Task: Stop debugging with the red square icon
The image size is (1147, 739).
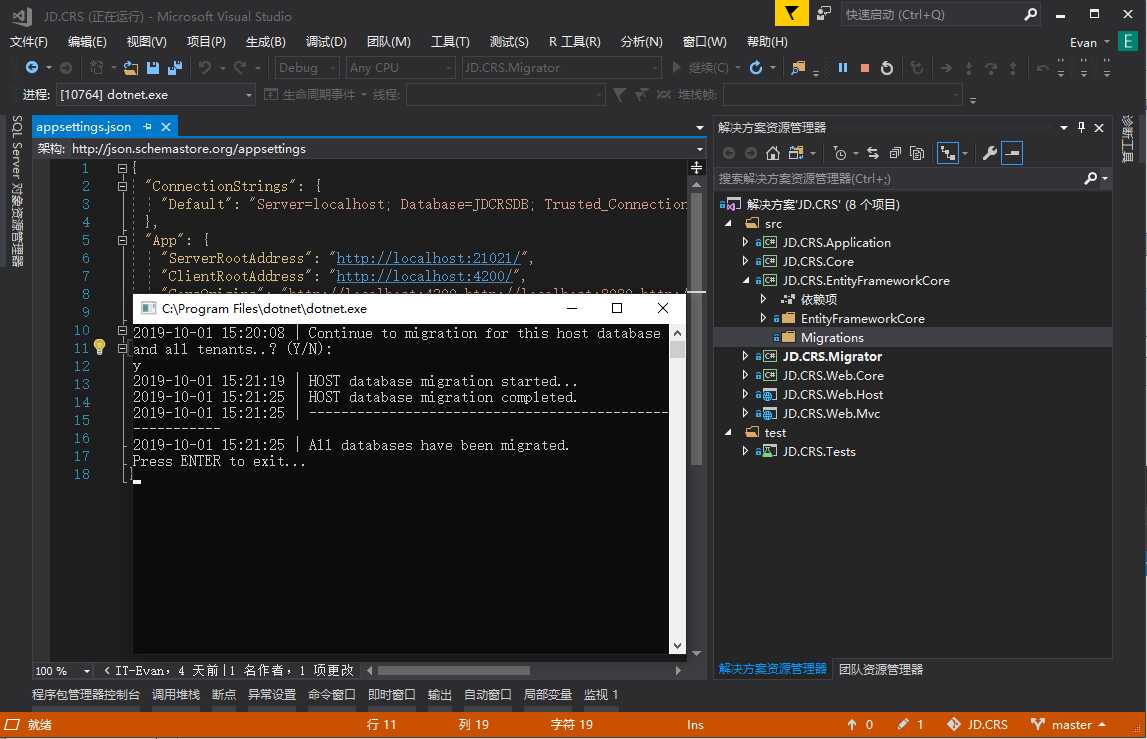Action: pyautogui.click(x=865, y=68)
